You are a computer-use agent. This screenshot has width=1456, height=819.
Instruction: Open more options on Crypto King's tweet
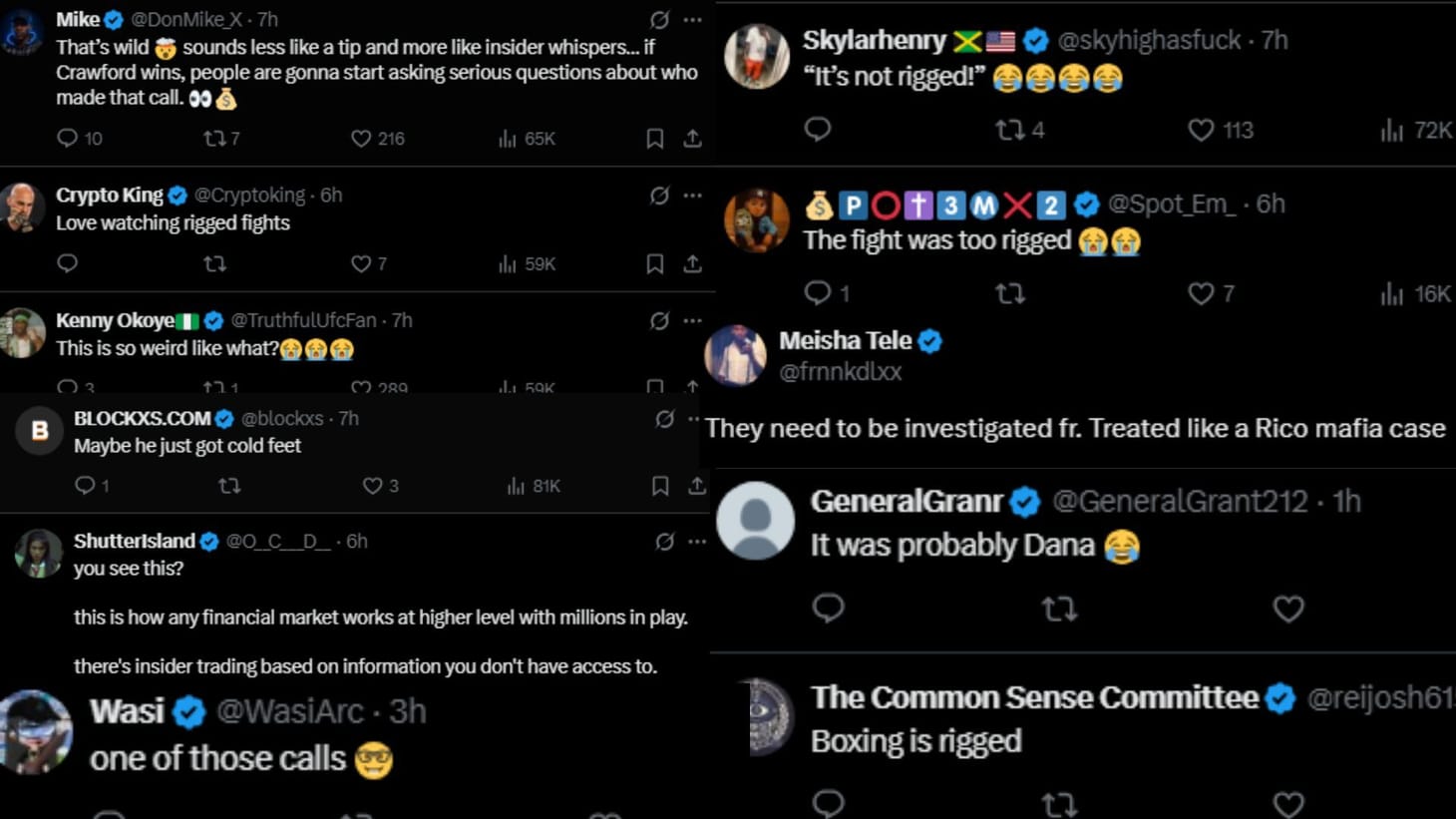[x=692, y=196]
